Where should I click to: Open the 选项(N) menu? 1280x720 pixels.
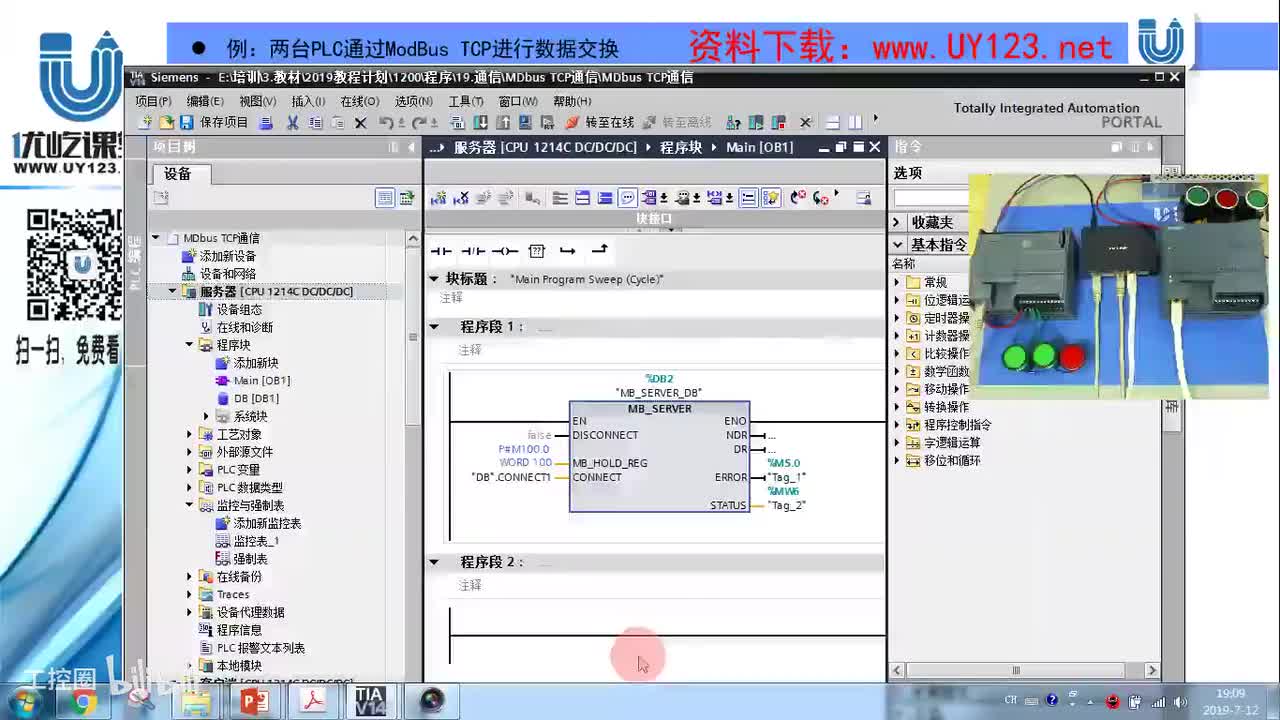coord(413,101)
